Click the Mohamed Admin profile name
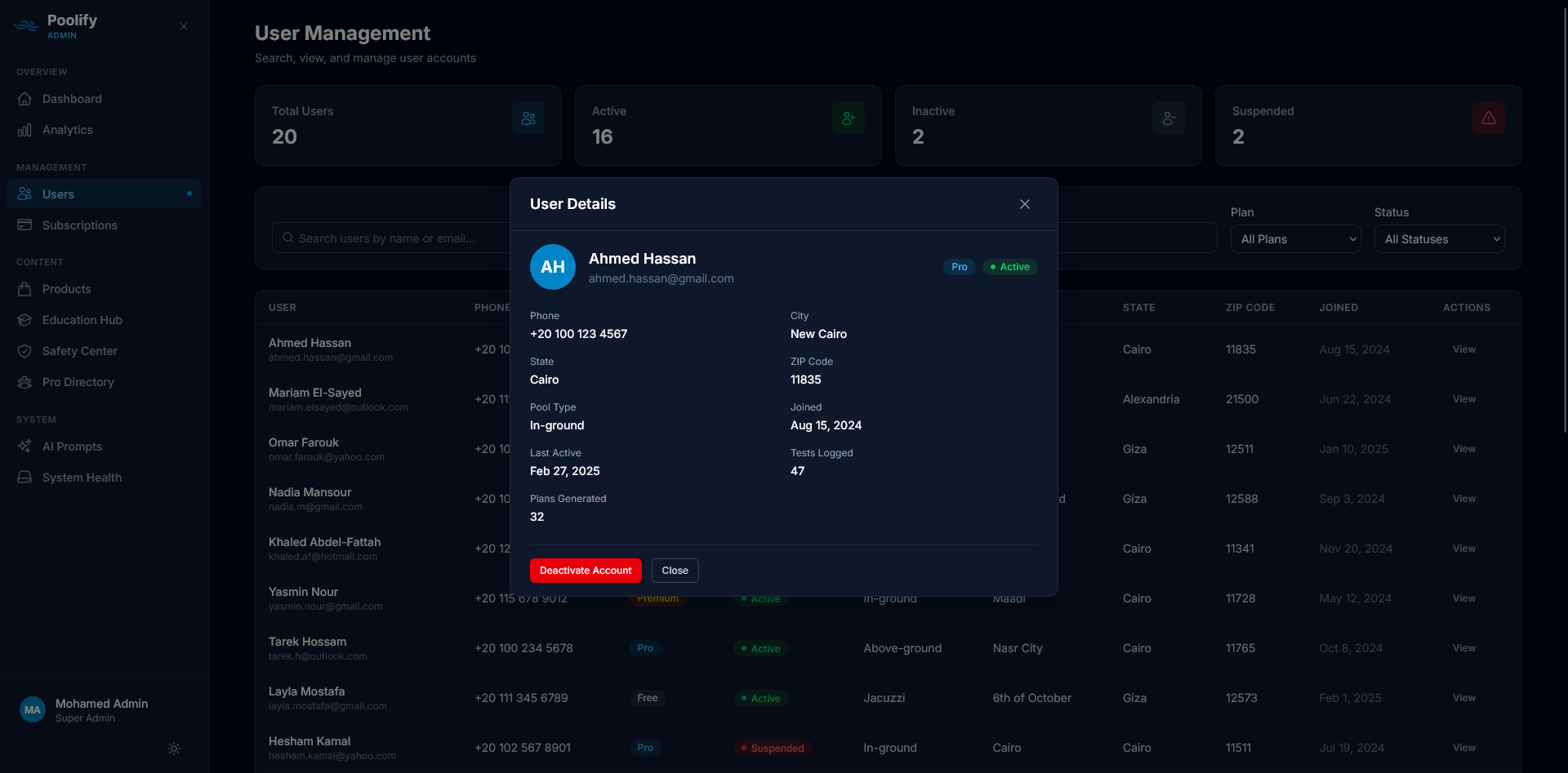 point(101,704)
